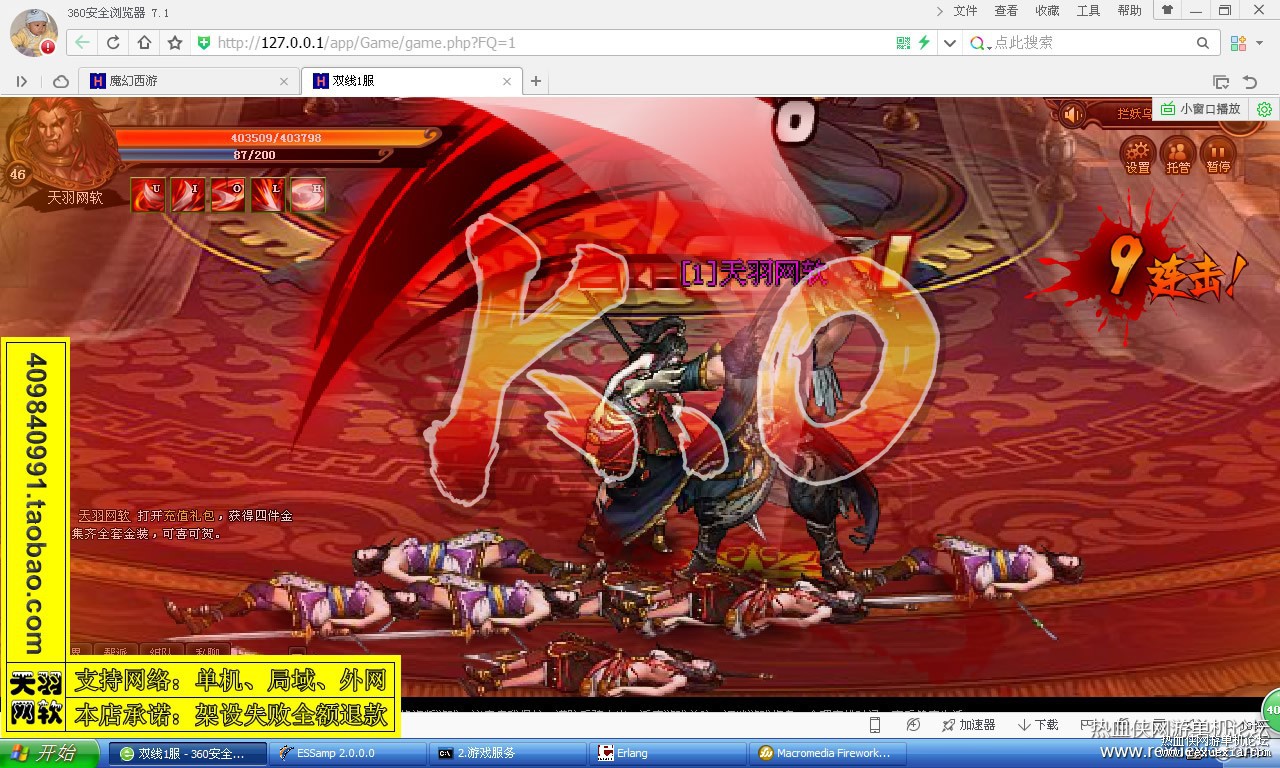Restore closed tab with undo arrow
This screenshot has height=768, width=1280.
click(x=1250, y=81)
